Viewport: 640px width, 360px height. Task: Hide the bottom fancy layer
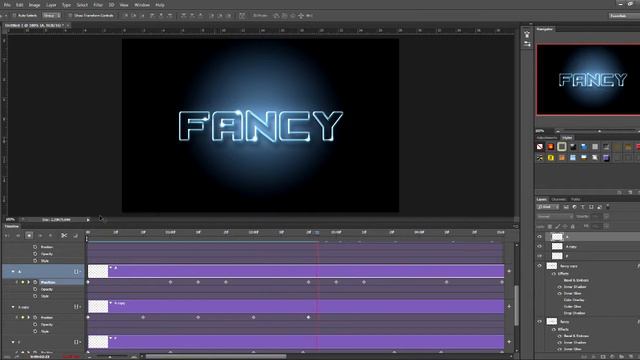click(x=540, y=322)
